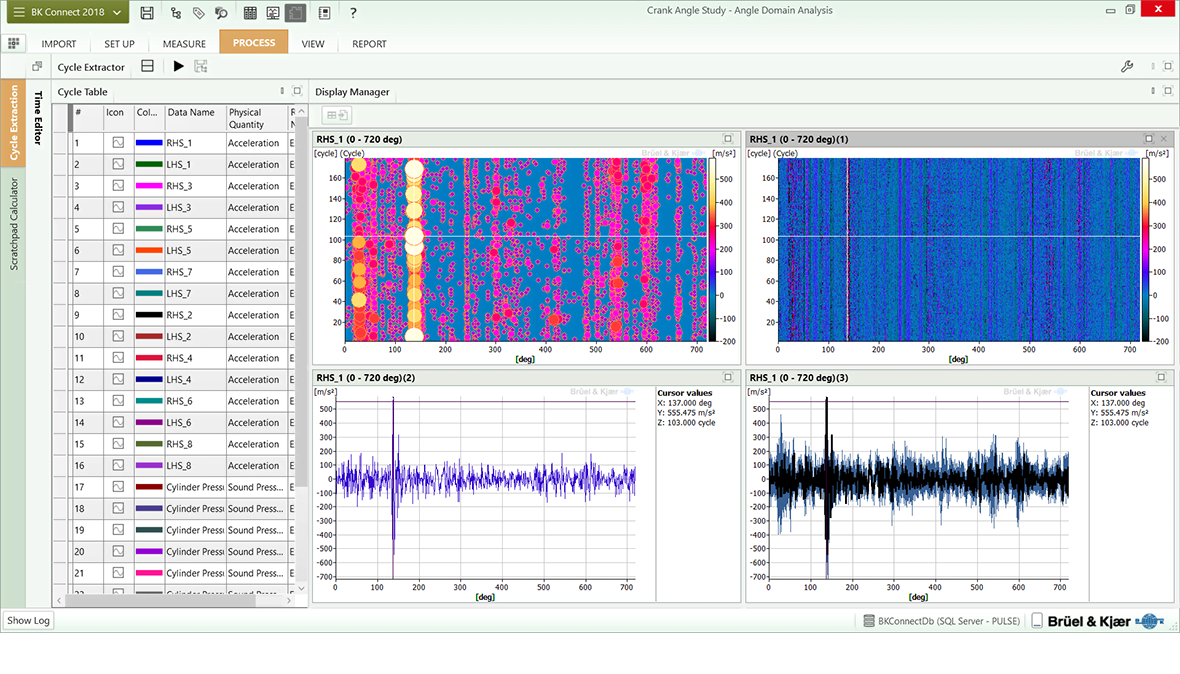
Task: Open the REPORT tab
Action: pyautogui.click(x=369, y=44)
